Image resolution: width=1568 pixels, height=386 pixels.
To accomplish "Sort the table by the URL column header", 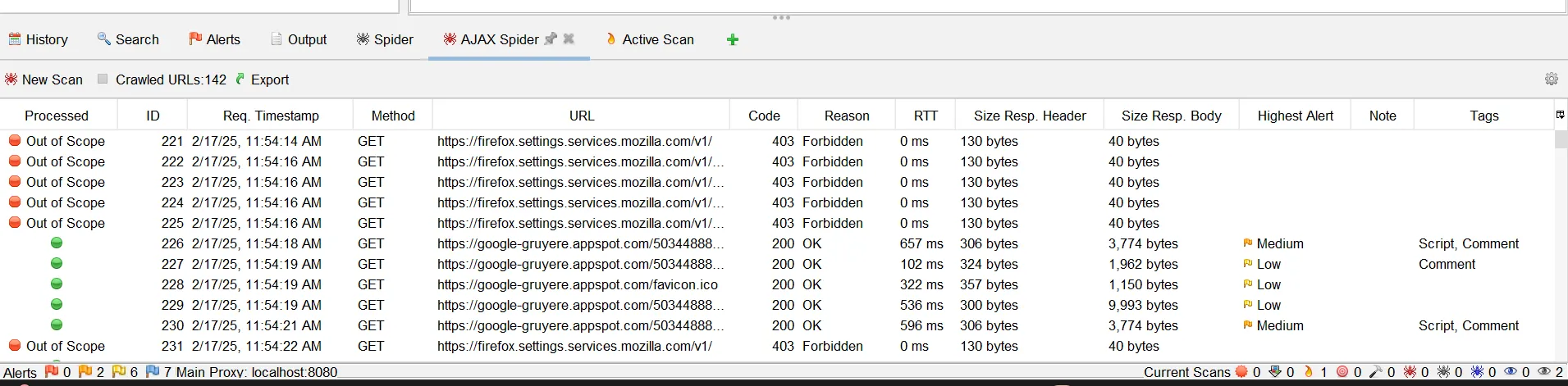I will coord(581,116).
